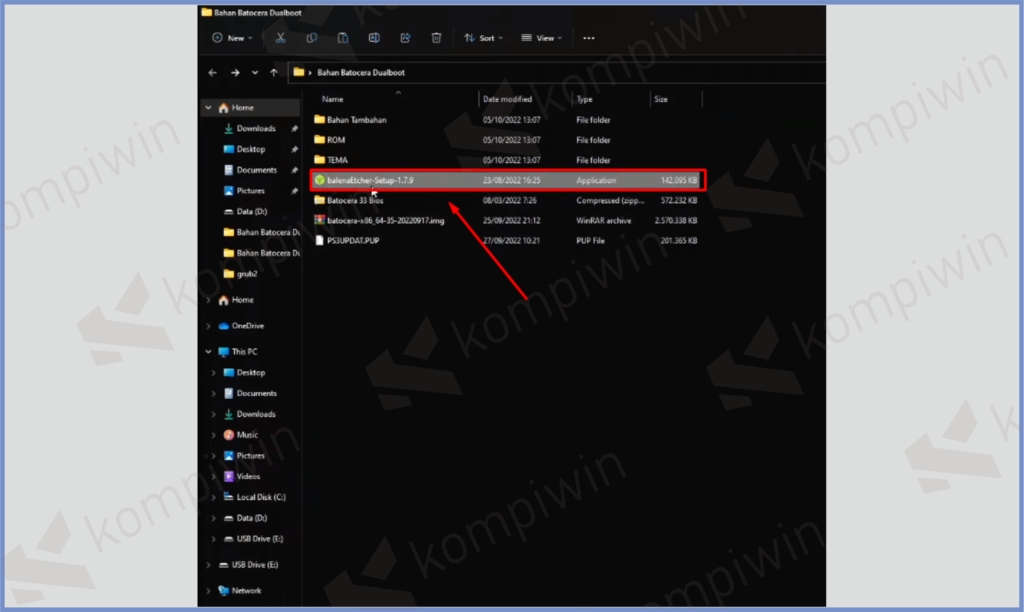The image size is (1024, 612).
Task: Expand the Network tree node
Action: (x=208, y=591)
